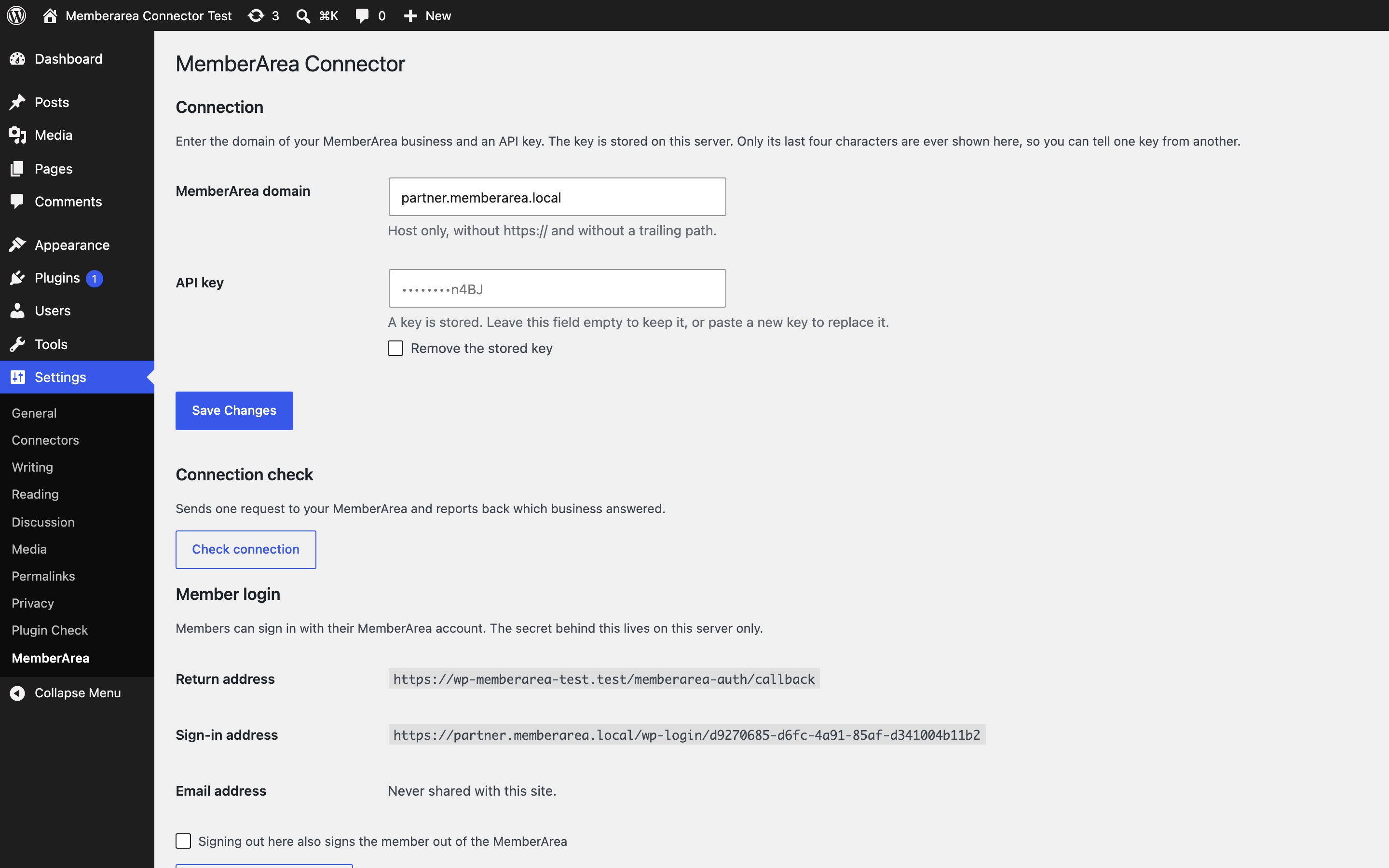
Task: Click the home icon in admin bar
Action: [50, 15]
